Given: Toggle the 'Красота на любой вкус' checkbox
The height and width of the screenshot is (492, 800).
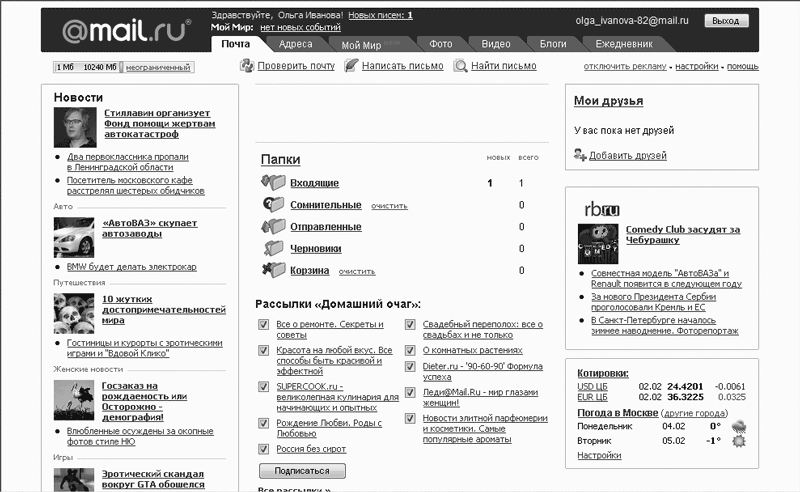Looking at the screenshot, I should pos(263,350).
